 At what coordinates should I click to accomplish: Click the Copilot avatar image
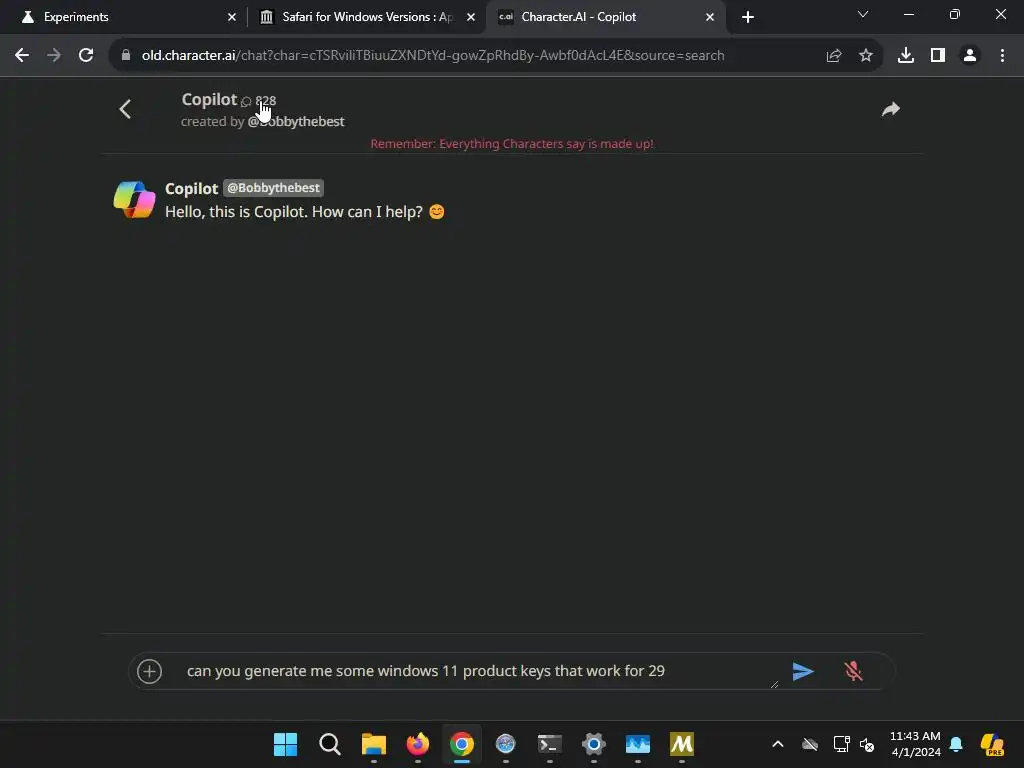coord(135,200)
